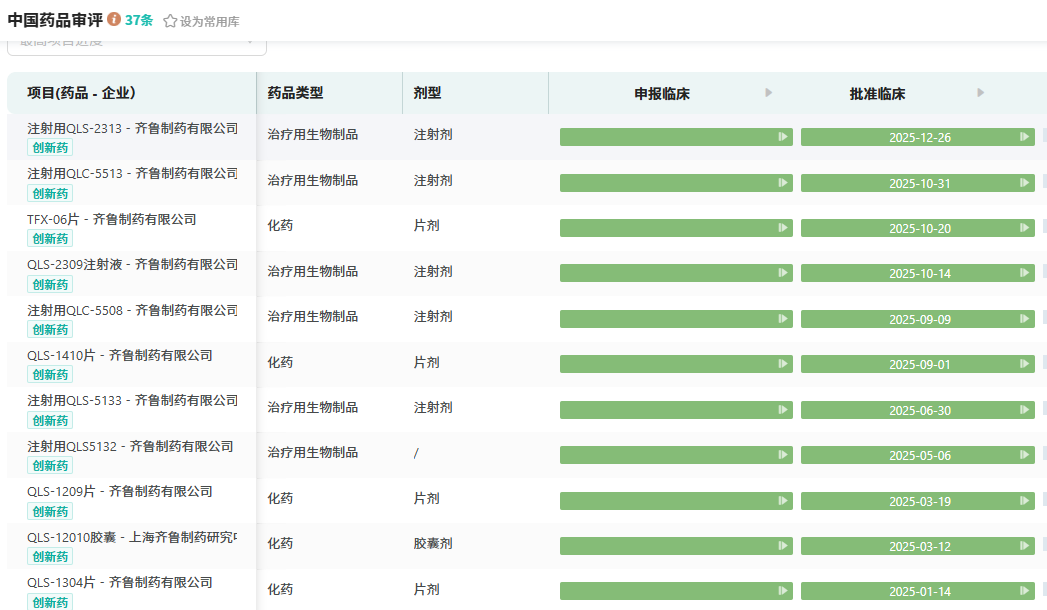Click step icon in 注射用QLS-2313 申报临床 bar
The width and height of the screenshot is (1047, 610).
783,137
